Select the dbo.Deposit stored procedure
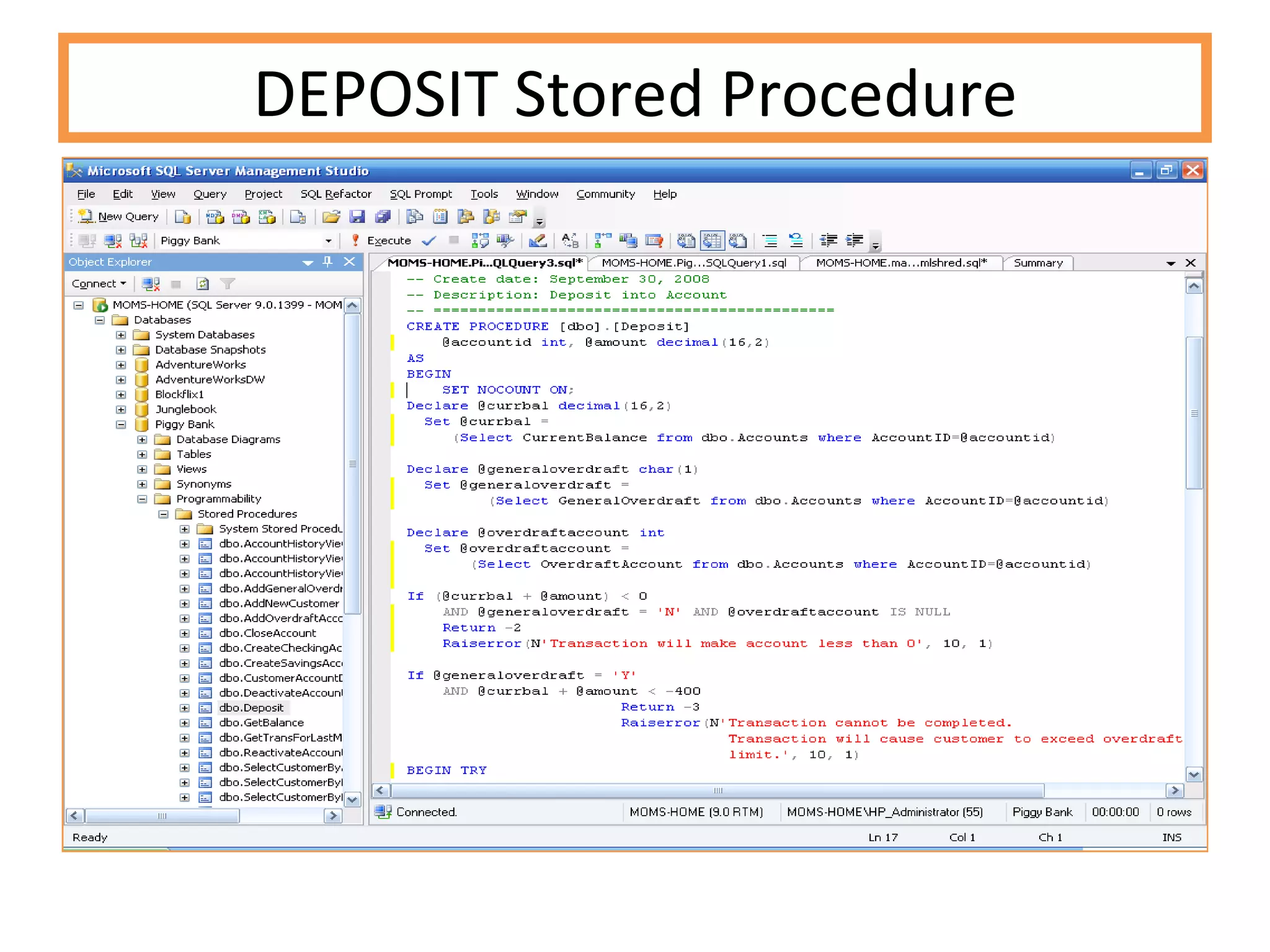The width and height of the screenshot is (1270, 952). [251, 708]
